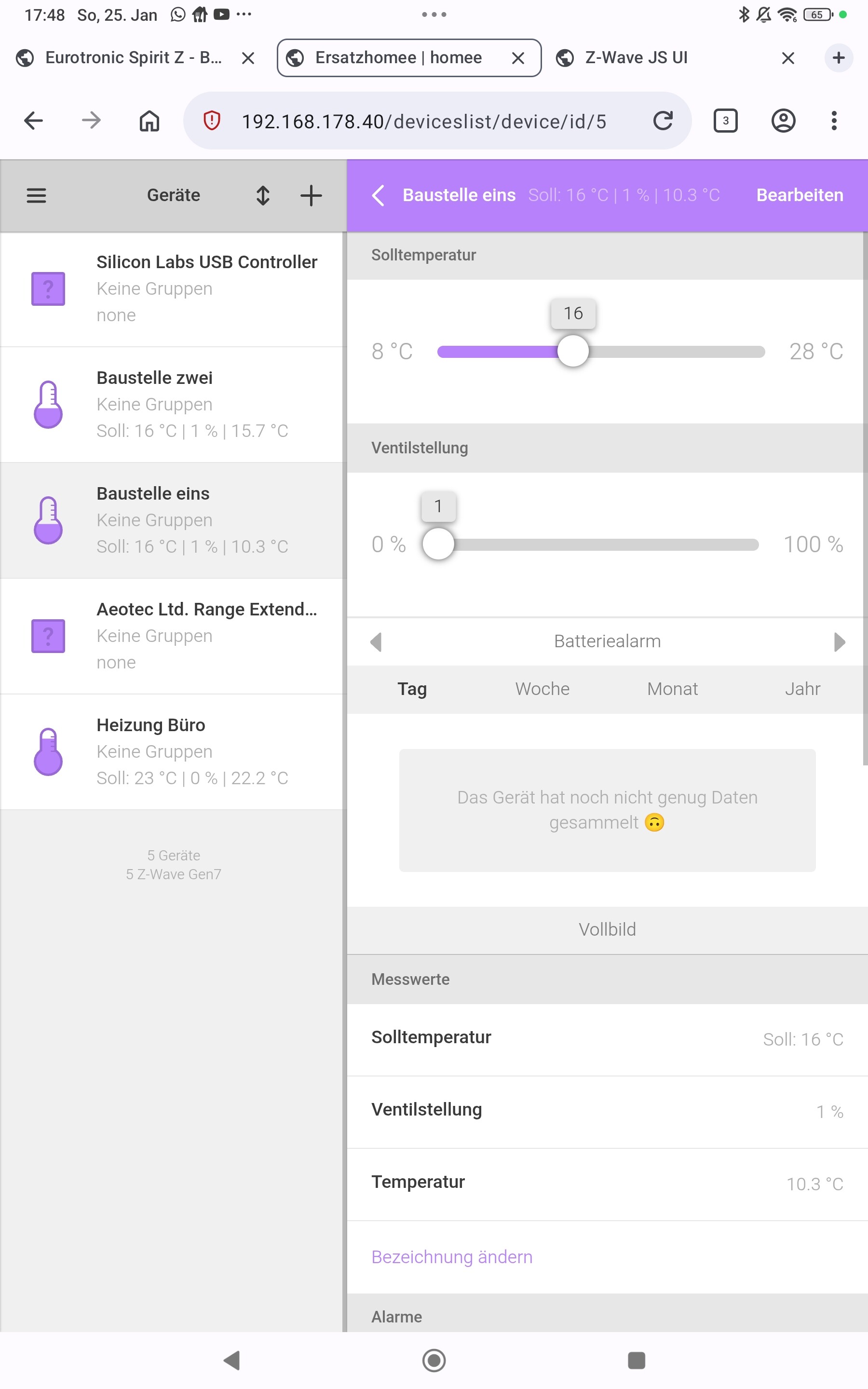Go back using the chevron beside Baustelle eins
The height and width of the screenshot is (1389, 868).
379,196
